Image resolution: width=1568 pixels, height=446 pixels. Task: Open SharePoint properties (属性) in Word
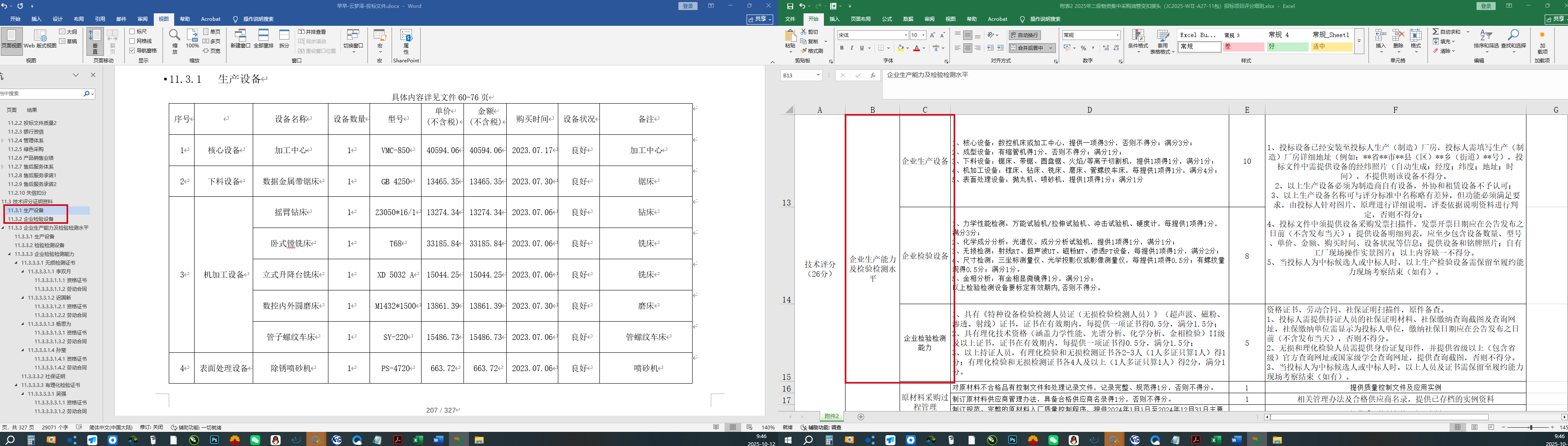(406, 42)
